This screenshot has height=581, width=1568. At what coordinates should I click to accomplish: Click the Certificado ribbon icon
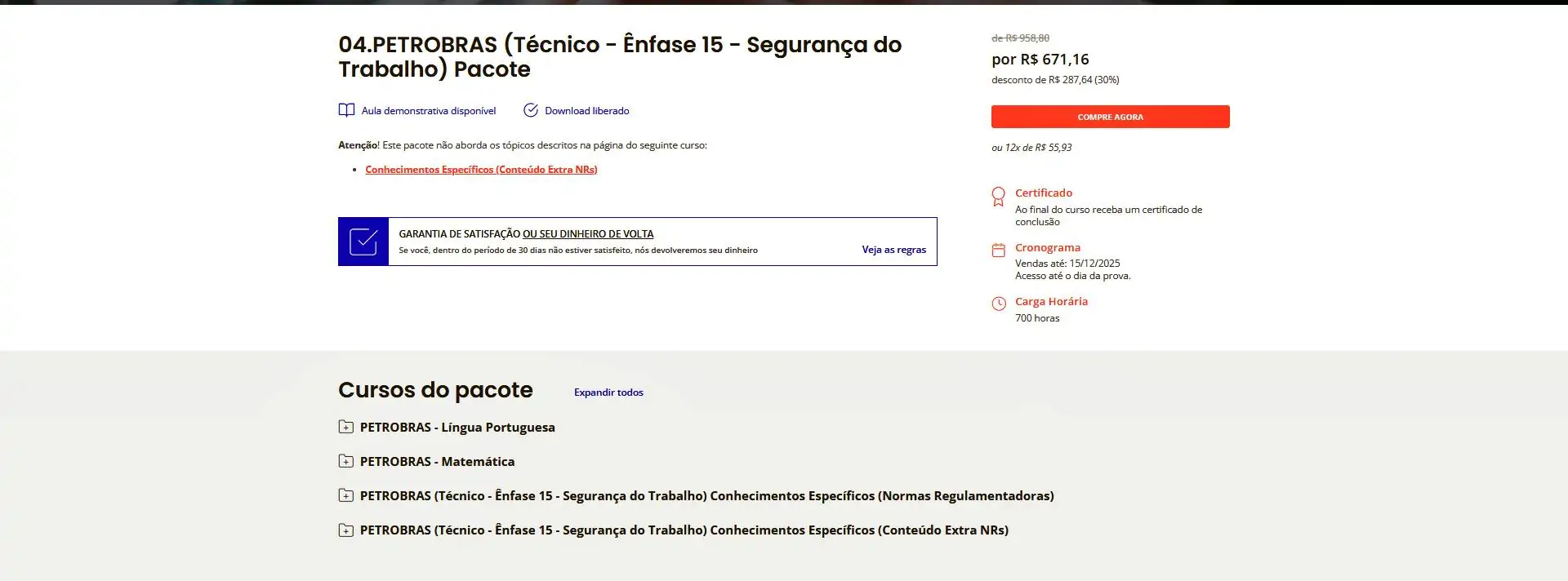998,197
